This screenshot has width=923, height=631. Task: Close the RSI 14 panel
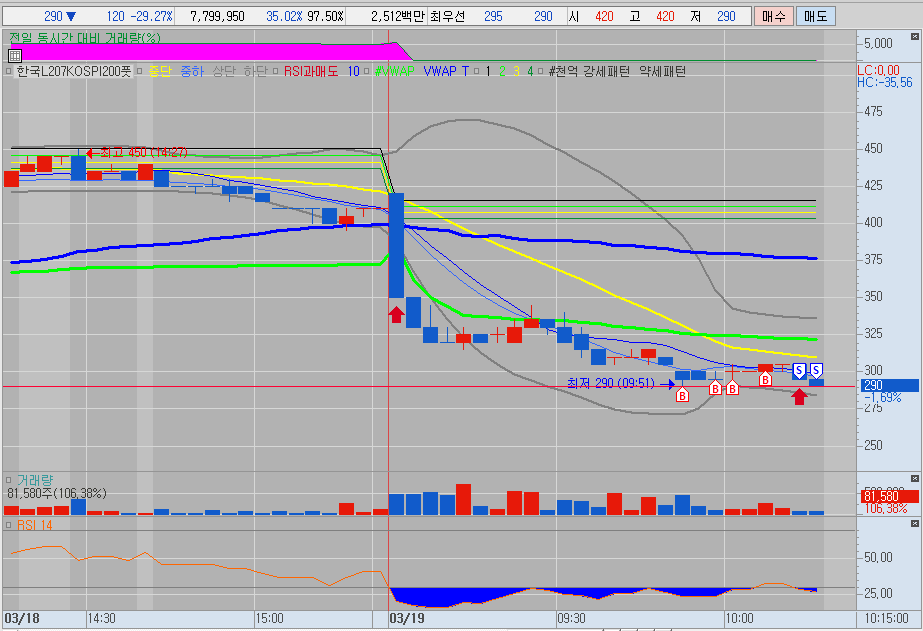[x=915, y=523]
